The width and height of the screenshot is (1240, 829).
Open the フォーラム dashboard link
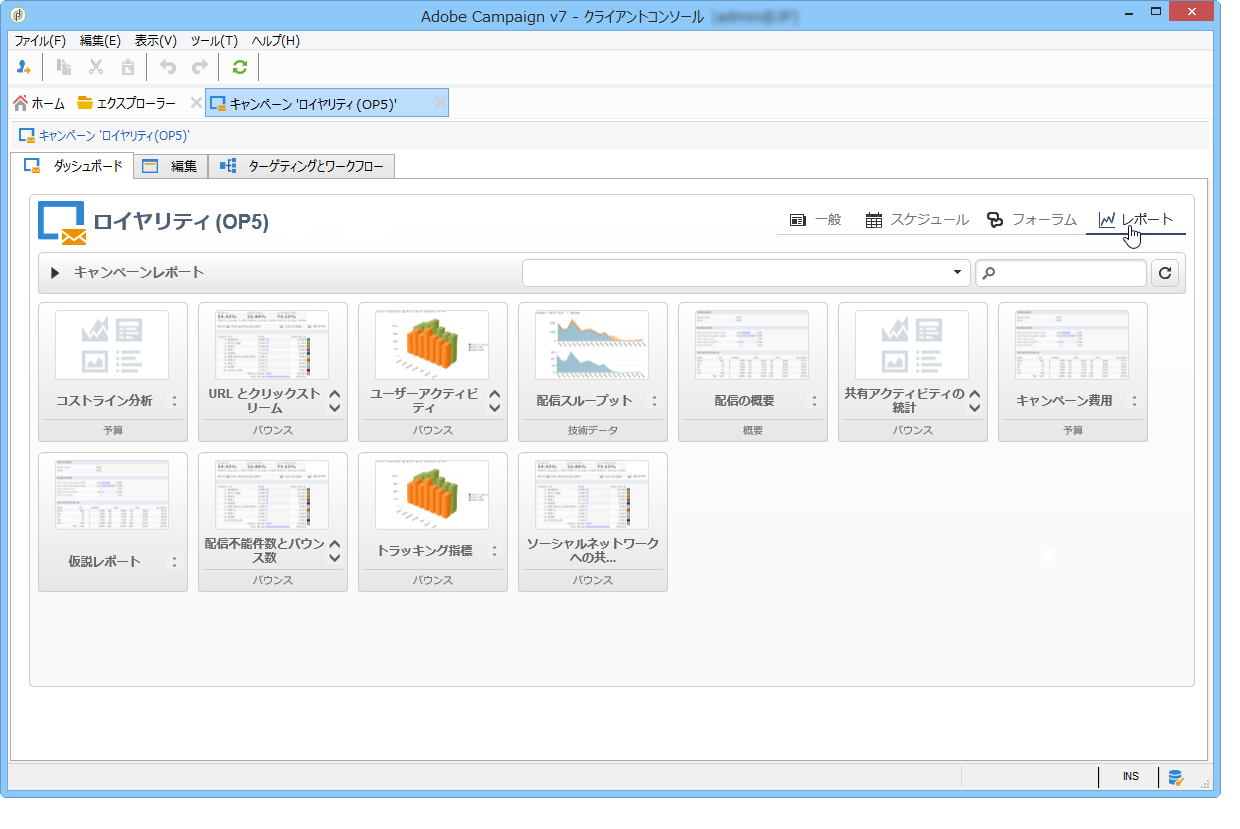tap(1032, 220)
